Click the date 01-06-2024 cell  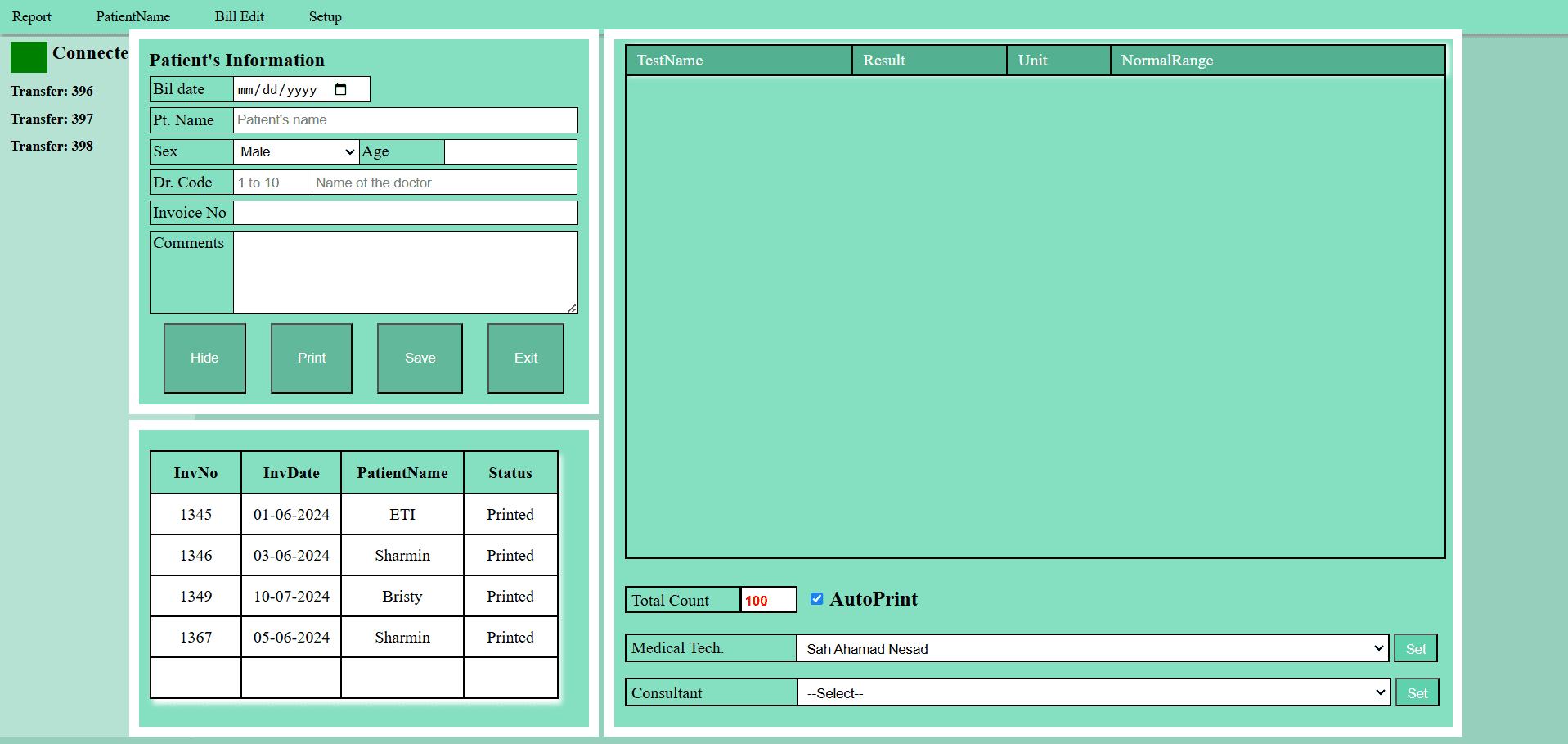pyautogui.click(x=291, y=514)
